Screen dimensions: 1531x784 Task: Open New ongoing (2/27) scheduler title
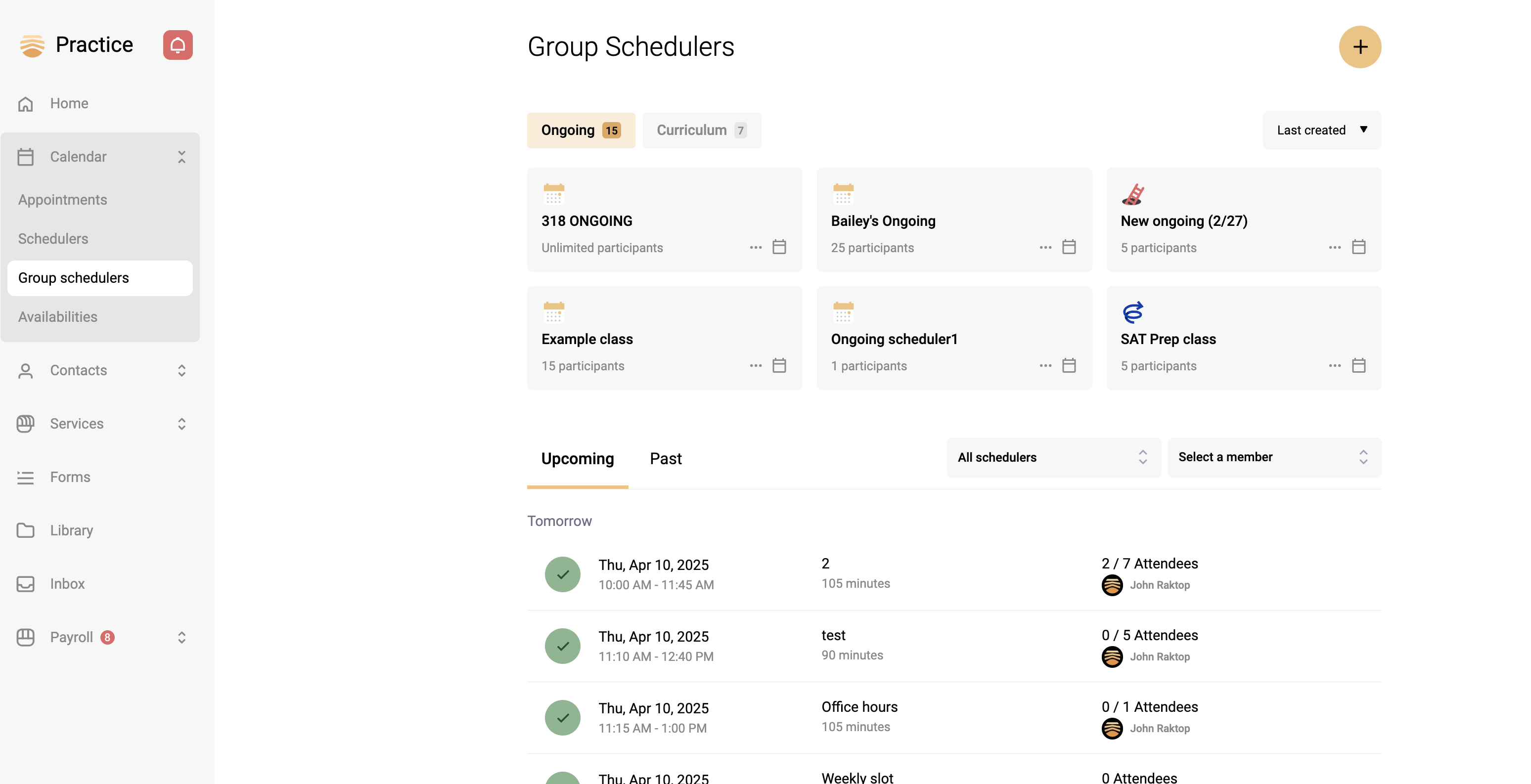[1184, 221]
